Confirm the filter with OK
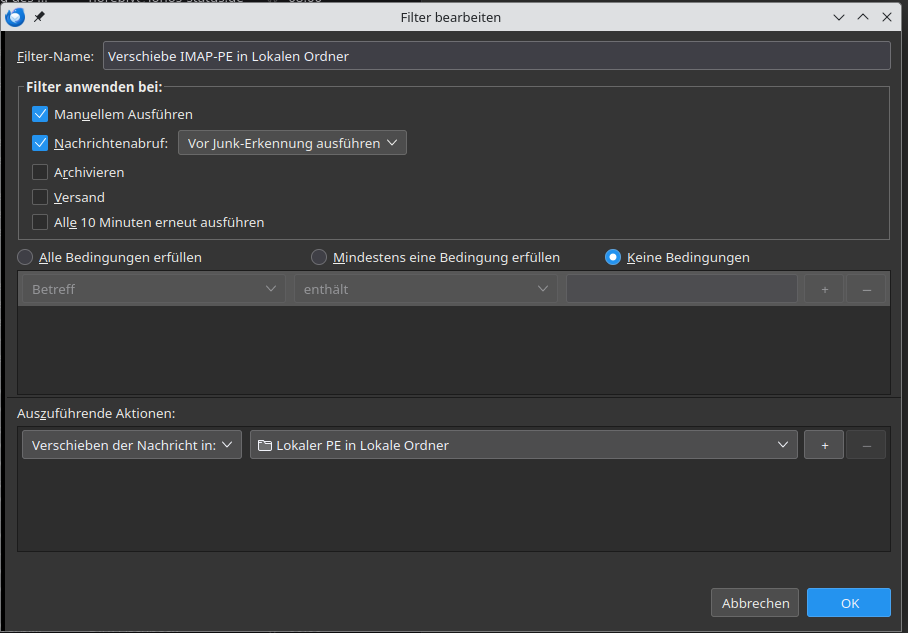The image size is (908, 633). tap(849, 603)
